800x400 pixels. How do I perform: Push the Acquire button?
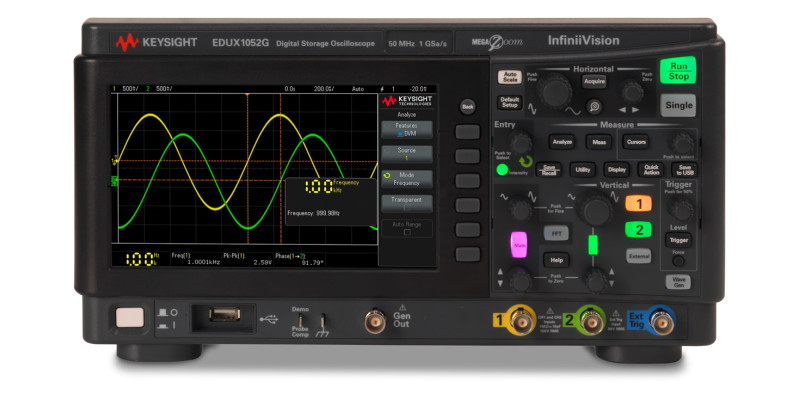(594, 82)
